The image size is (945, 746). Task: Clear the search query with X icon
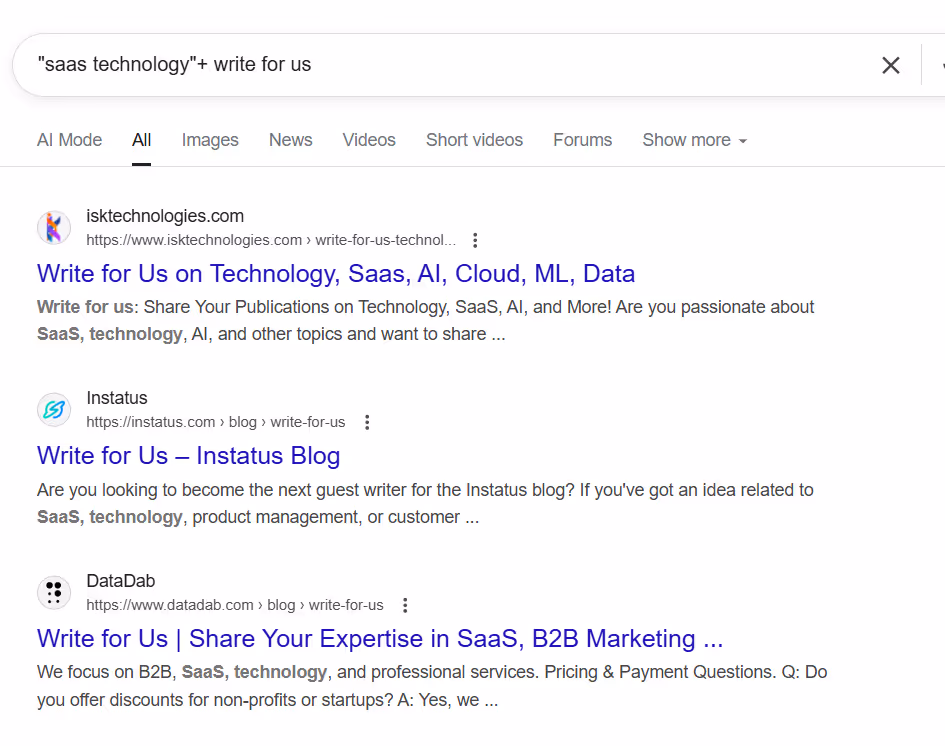[891, 65]
